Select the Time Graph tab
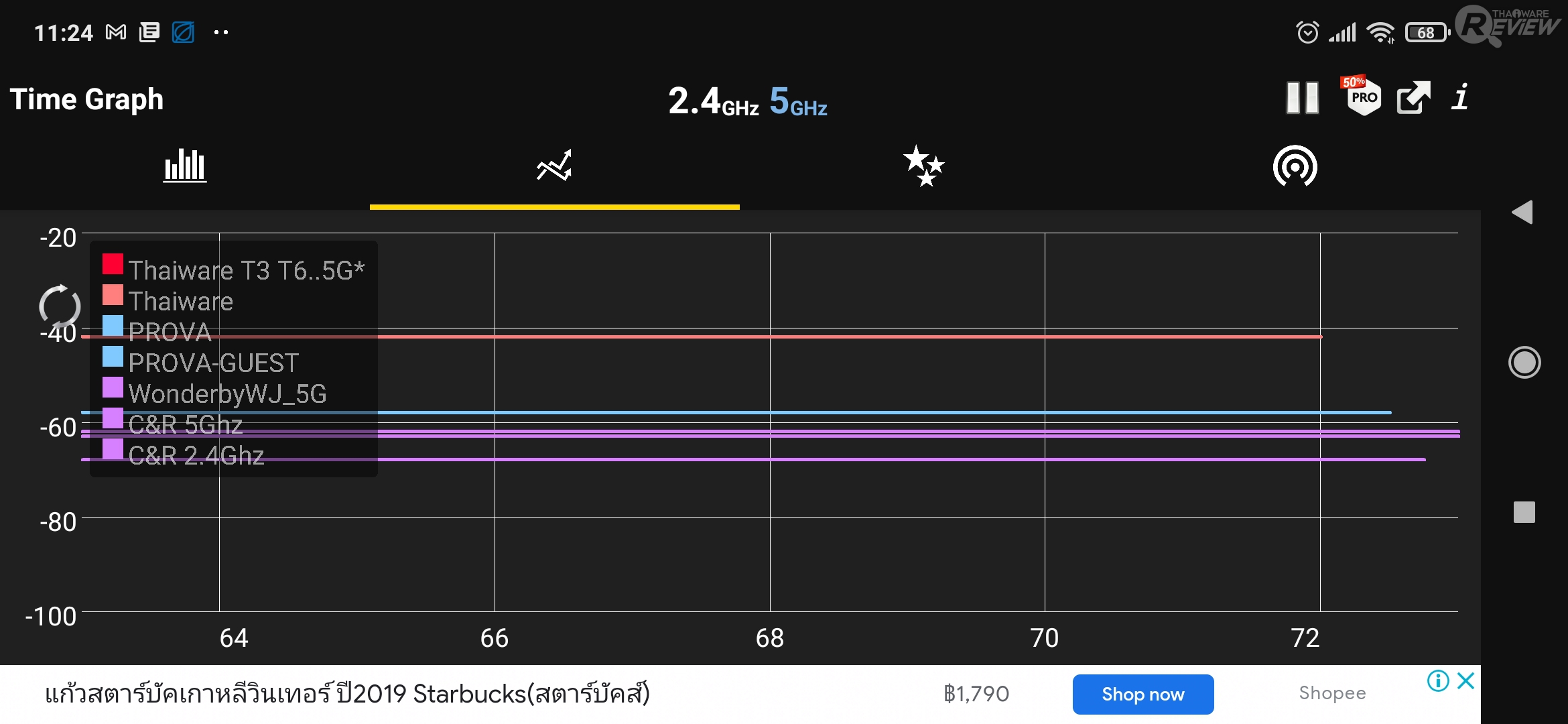The image size is (1568, 724). (554, 166)
